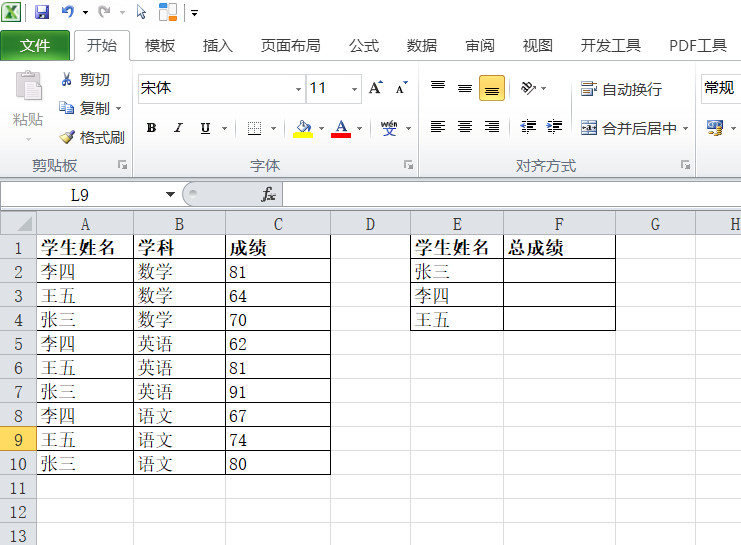Switch to the 公式 tab
The height and width of the screenshot is (545, 741).
coord(364,45)
